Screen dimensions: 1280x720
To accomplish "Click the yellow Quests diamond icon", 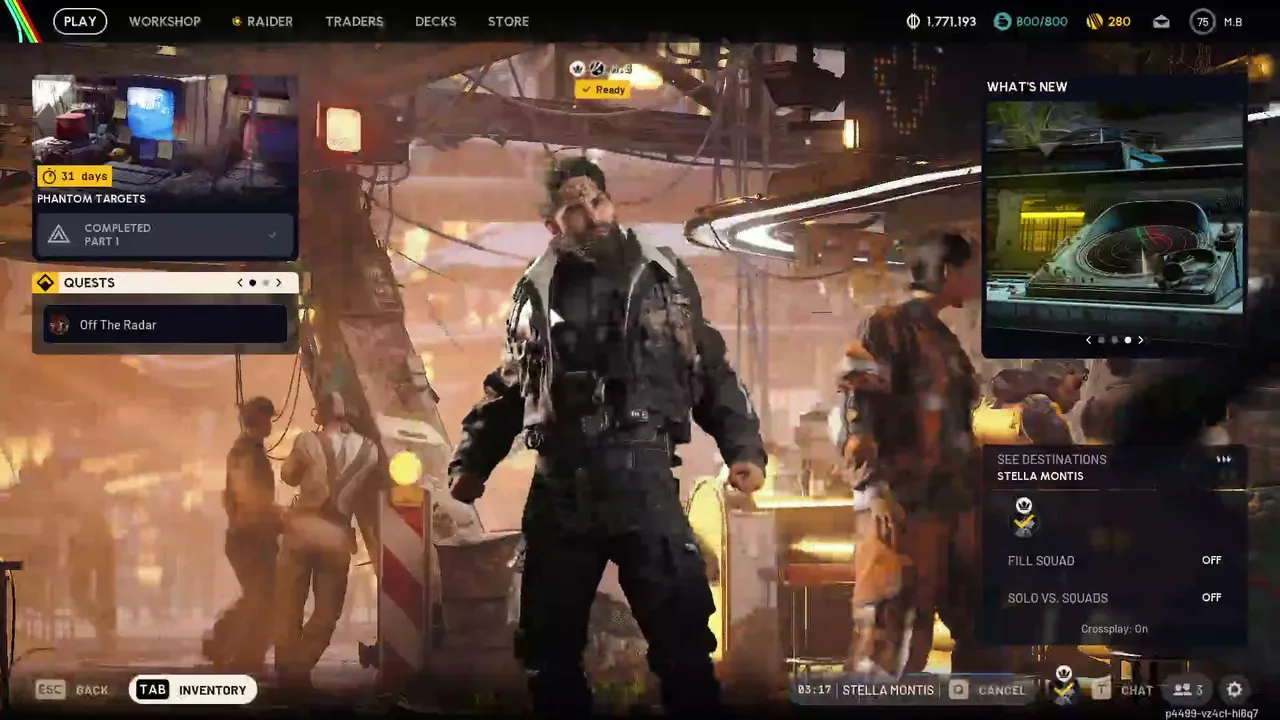I will [x=45, y=283].
